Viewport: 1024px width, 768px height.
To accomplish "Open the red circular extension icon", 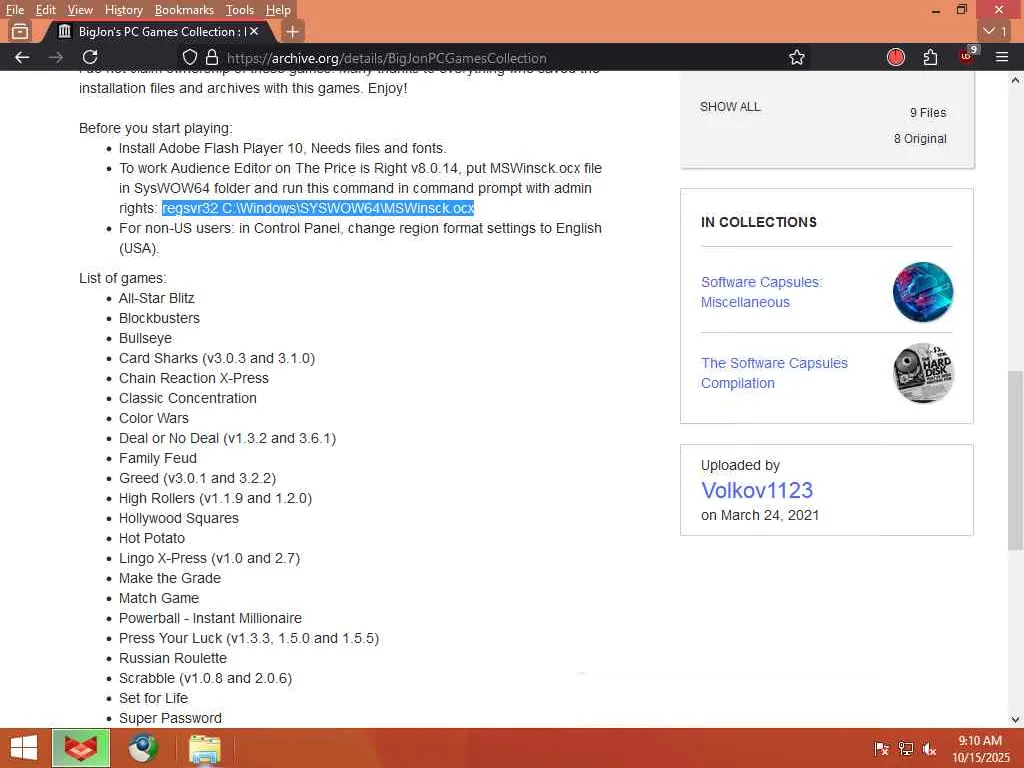I will click(x=895, y=57).
